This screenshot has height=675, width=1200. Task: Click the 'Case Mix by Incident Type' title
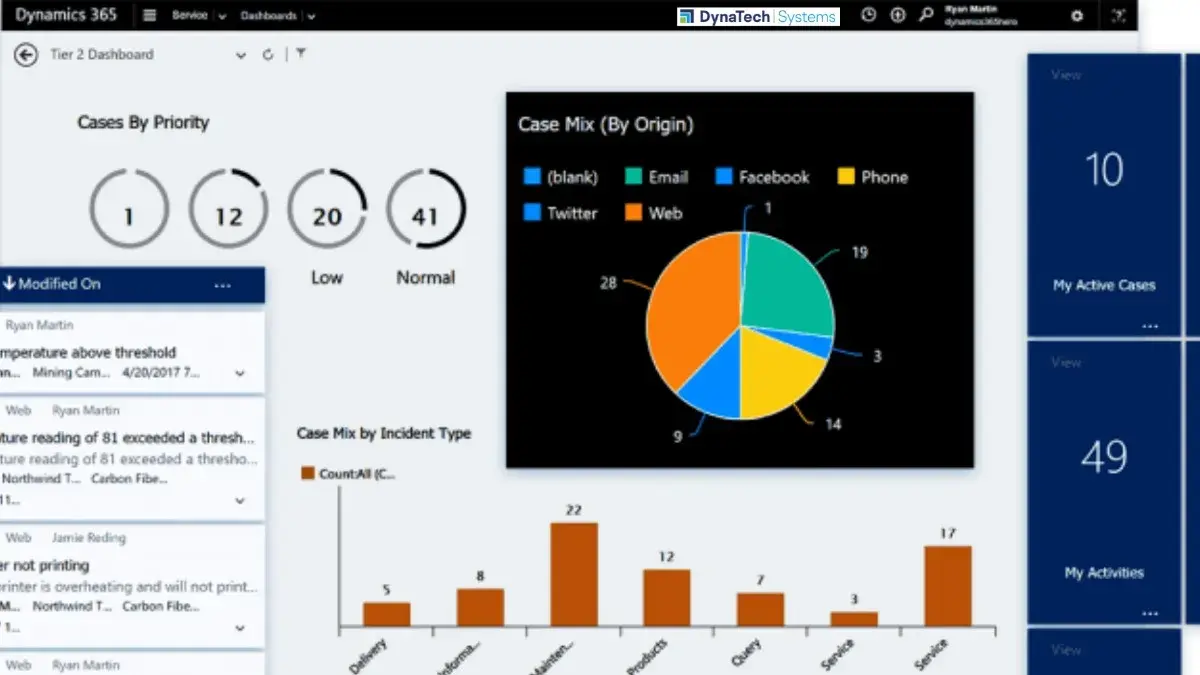point(384,434)
